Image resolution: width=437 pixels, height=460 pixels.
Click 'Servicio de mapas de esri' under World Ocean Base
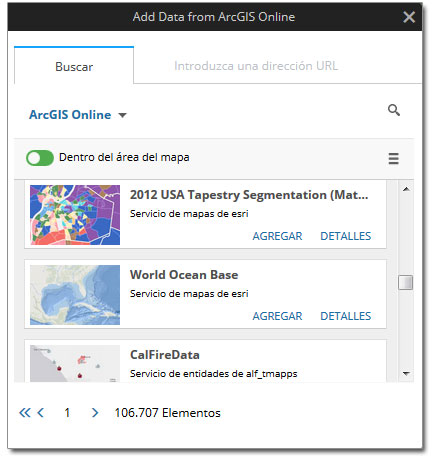tap(189, 294)
